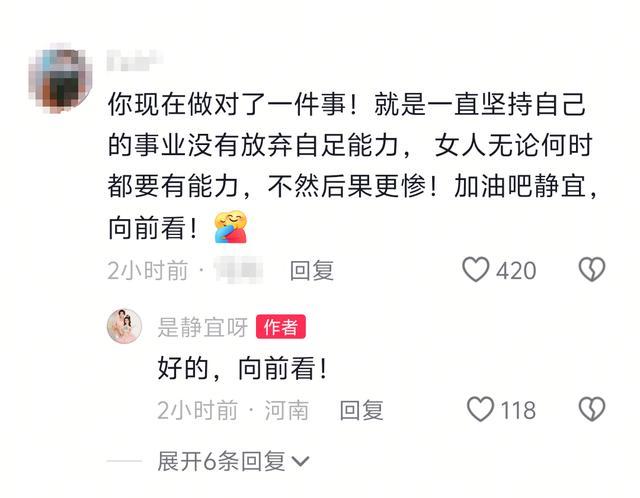The height and width of the screenshot is (498, 640).
Task: Open the blurred commenter's username
Action: [135, 60]
